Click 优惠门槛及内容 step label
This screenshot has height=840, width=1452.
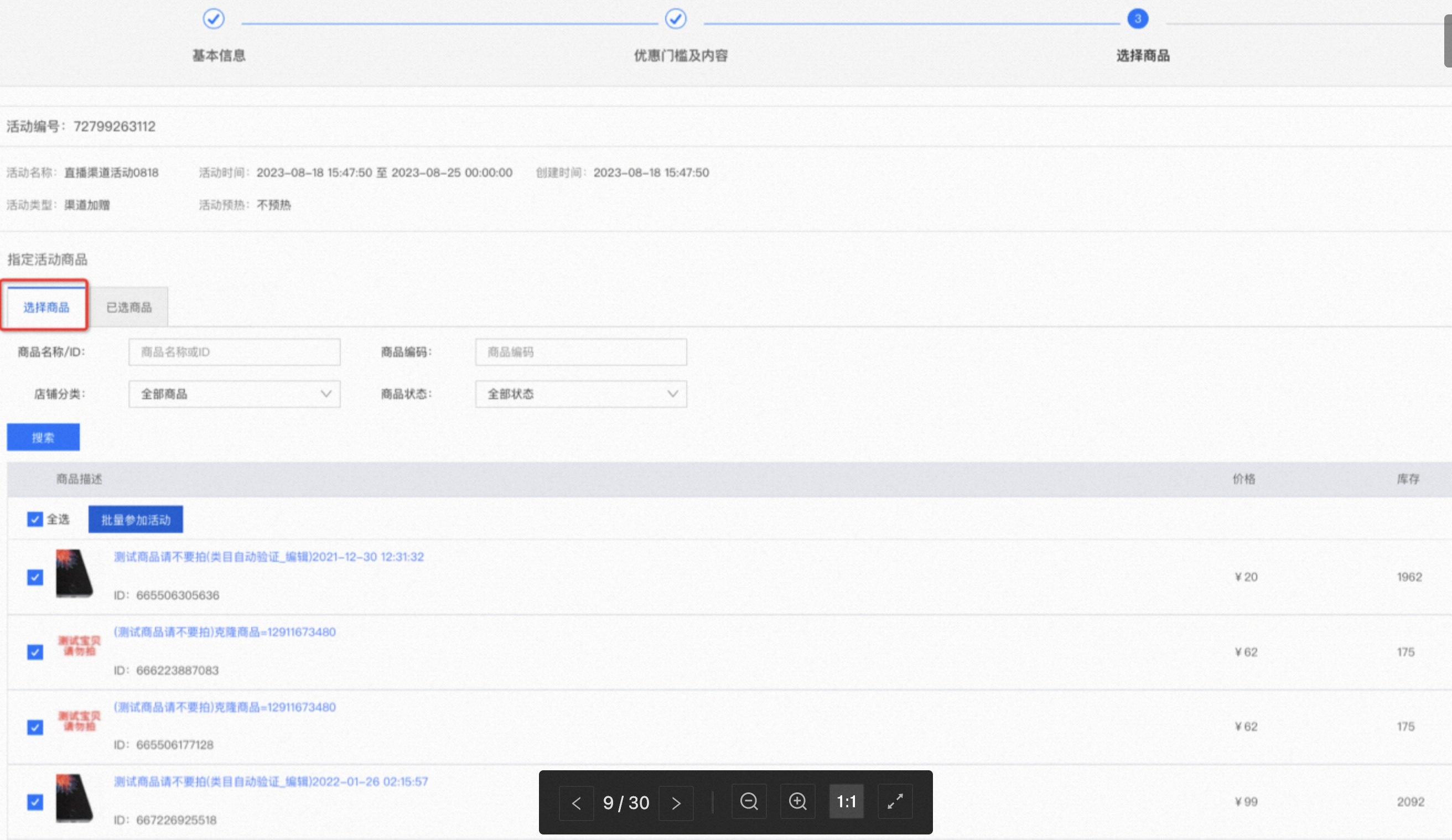(681, 55)
